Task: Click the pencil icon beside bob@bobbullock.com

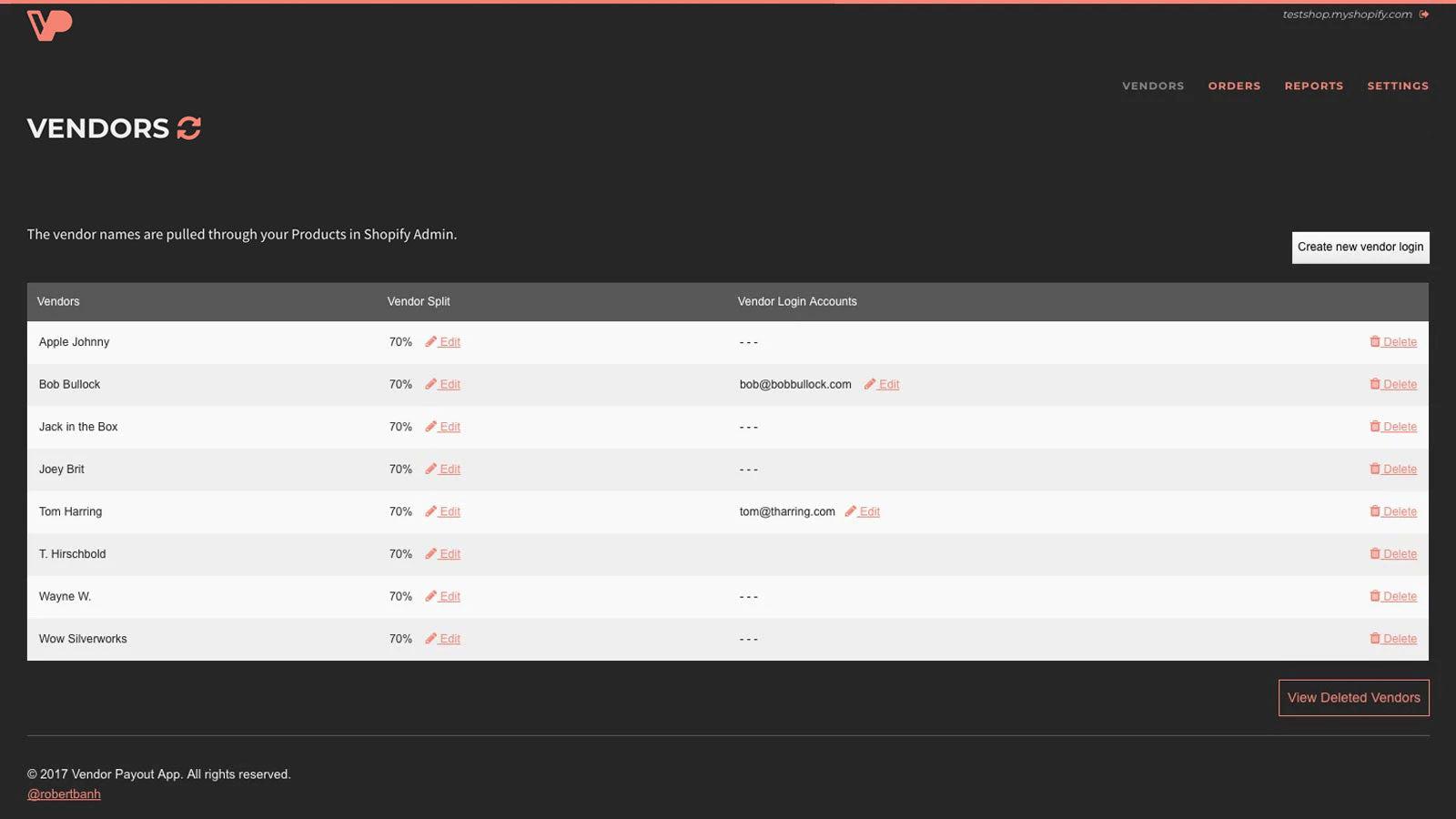Action: (869, 384)
